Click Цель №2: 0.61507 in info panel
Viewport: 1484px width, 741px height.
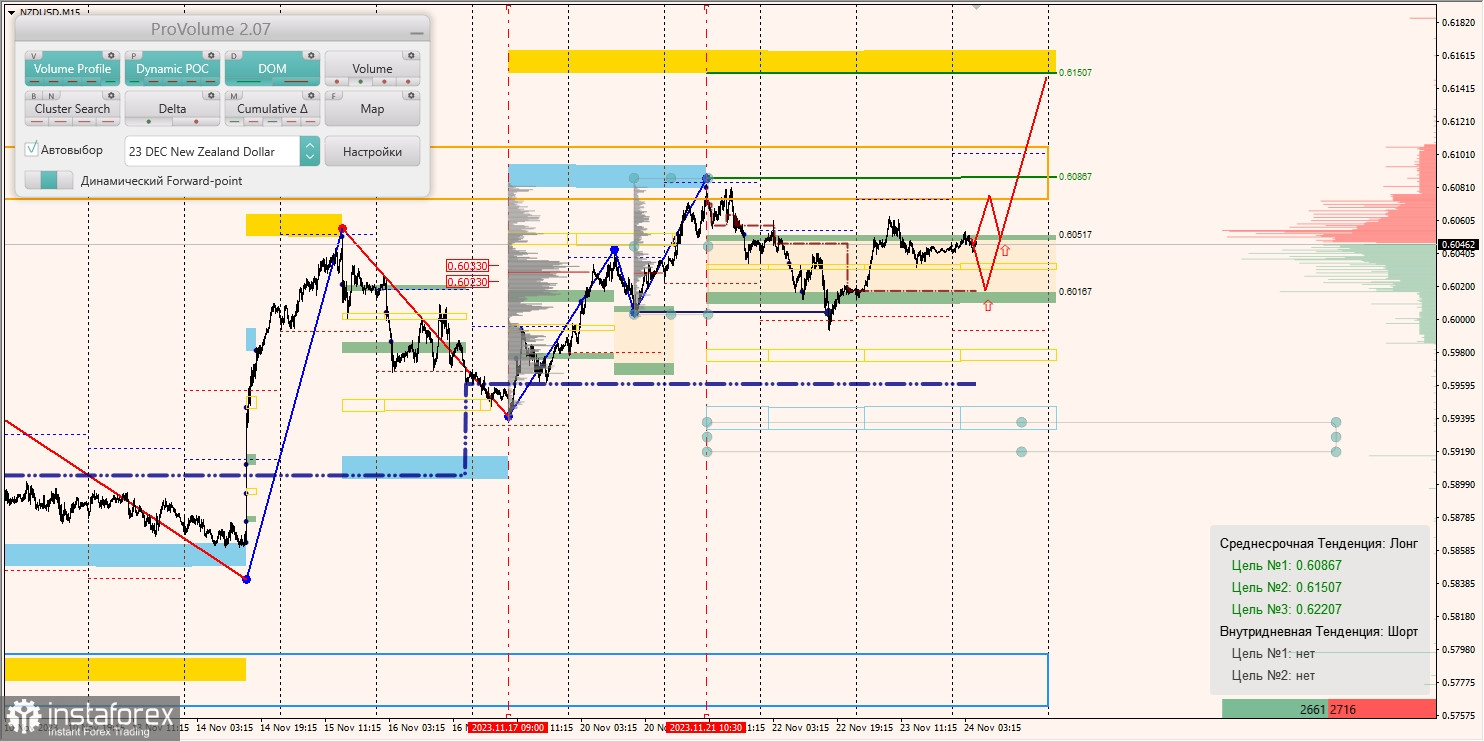coord(1286,587)
